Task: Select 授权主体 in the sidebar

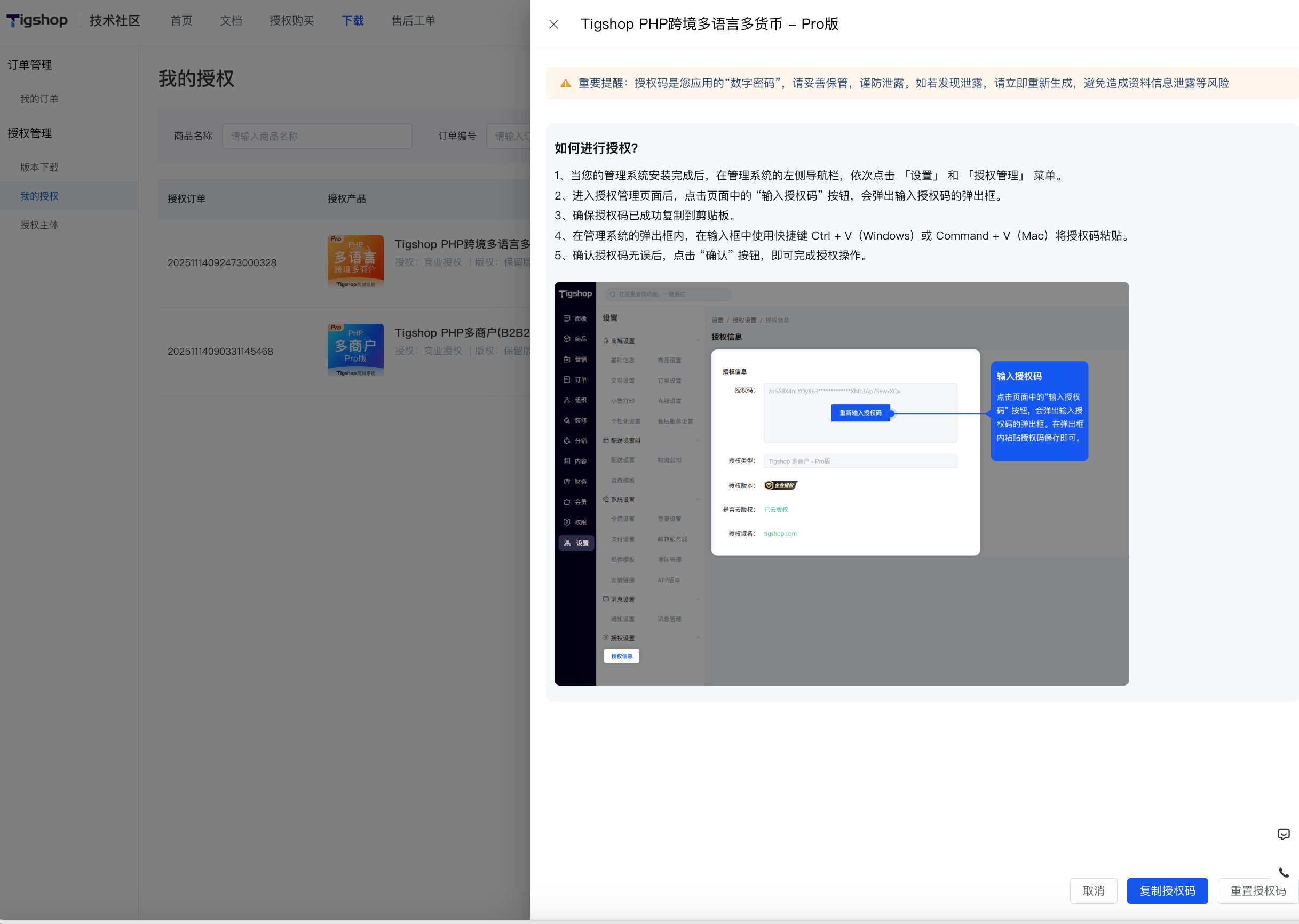Action: click(x=39, y=225)
